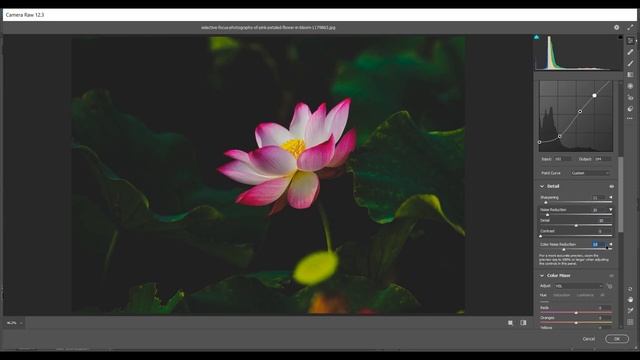Select the Color Sampler eyedropper
Screen dimensions: 640x360
tap(630, 311)
